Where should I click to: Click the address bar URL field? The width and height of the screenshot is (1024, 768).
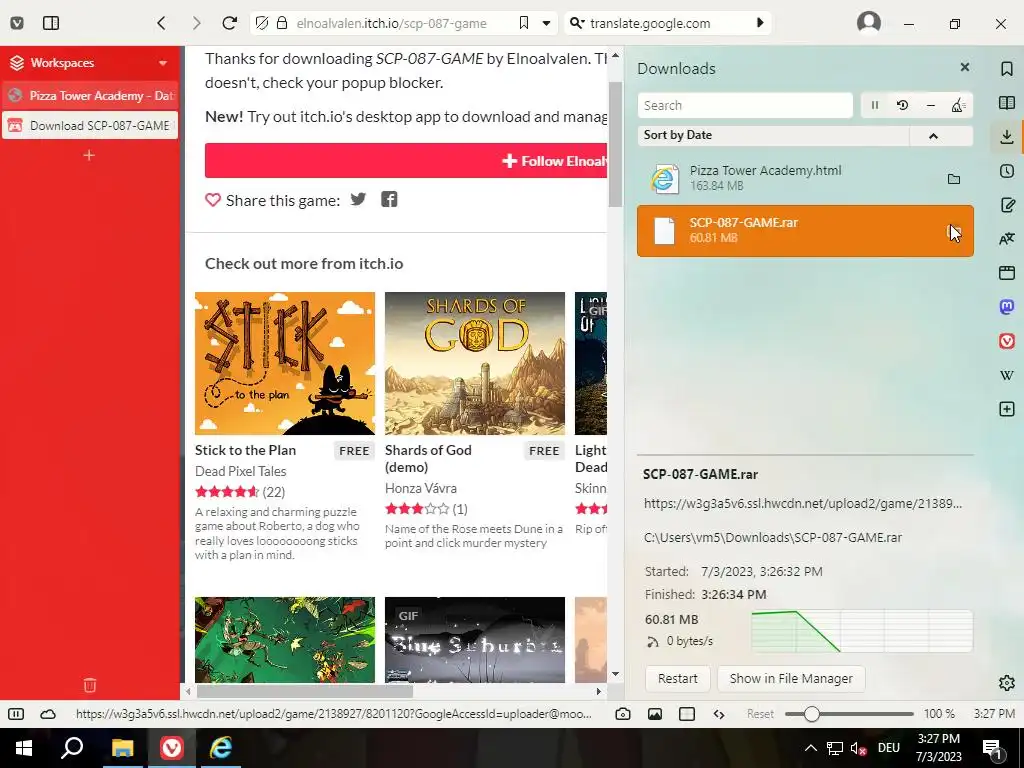click(391, 24)
